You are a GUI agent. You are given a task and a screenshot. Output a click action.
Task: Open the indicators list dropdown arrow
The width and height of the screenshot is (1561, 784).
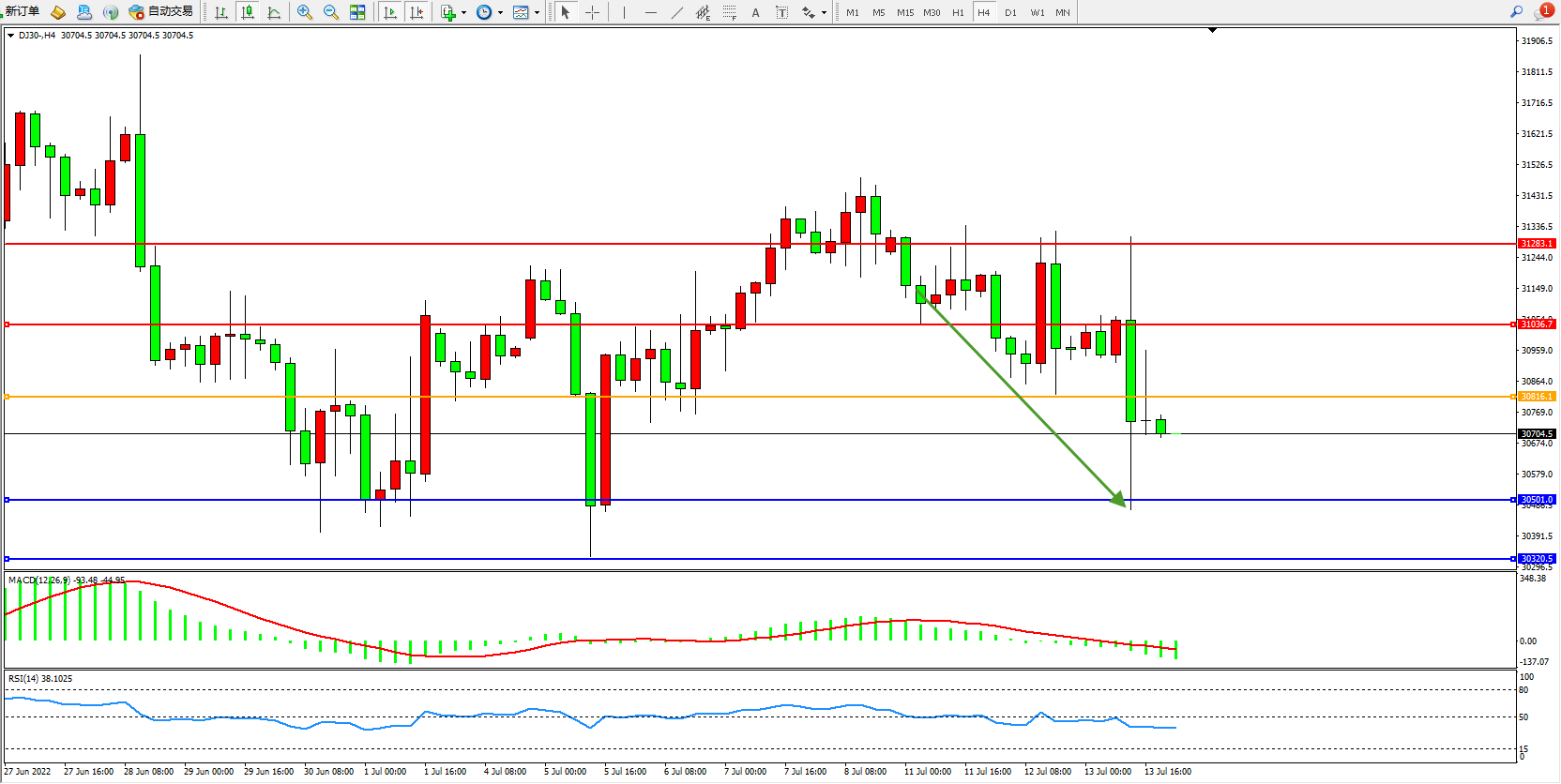(x=463, y=13)
